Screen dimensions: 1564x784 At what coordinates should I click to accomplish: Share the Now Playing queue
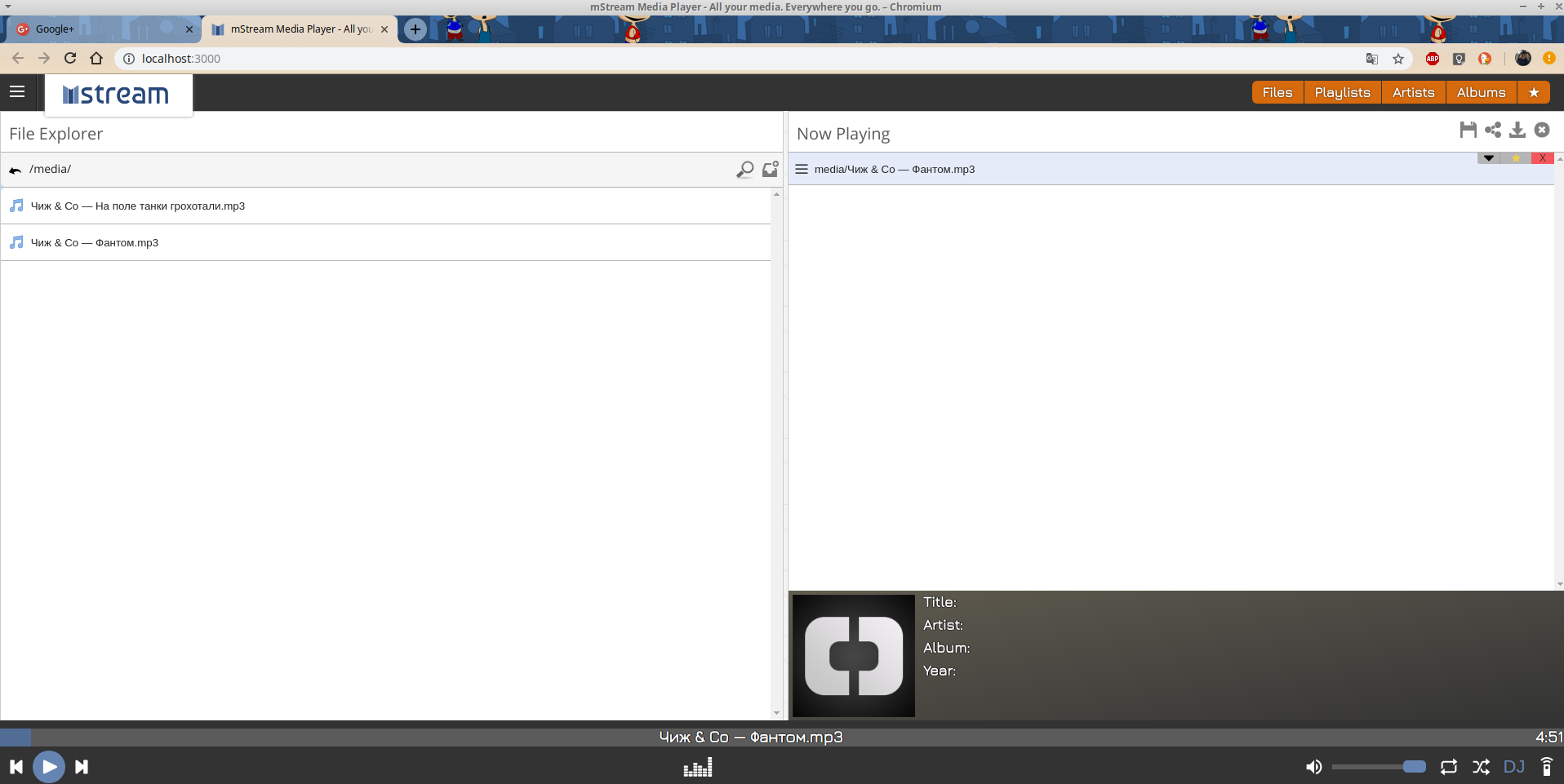[x=1492, y=130]
